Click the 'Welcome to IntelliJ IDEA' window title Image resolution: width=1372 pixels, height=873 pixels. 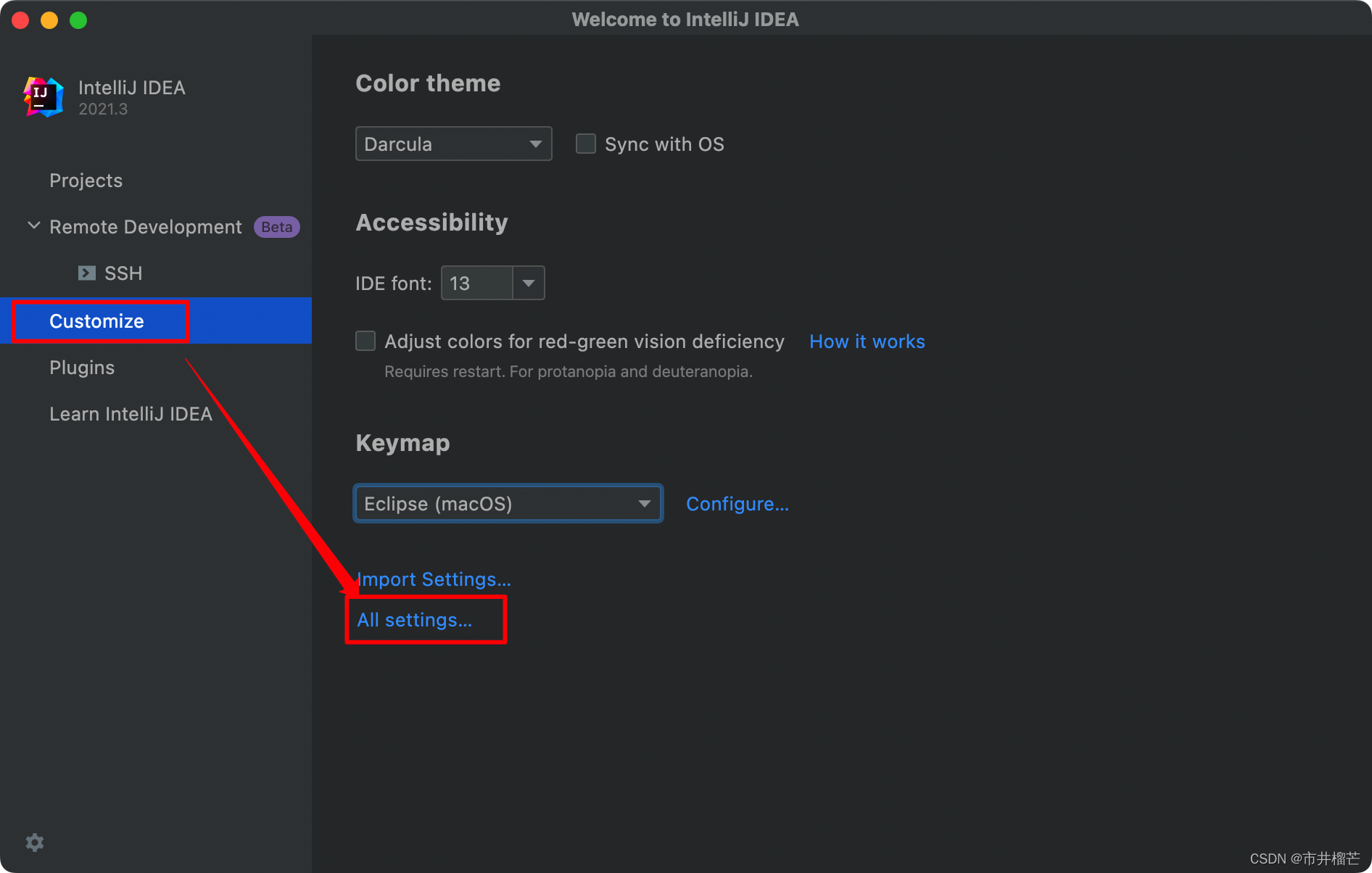[x=685, y=20]
